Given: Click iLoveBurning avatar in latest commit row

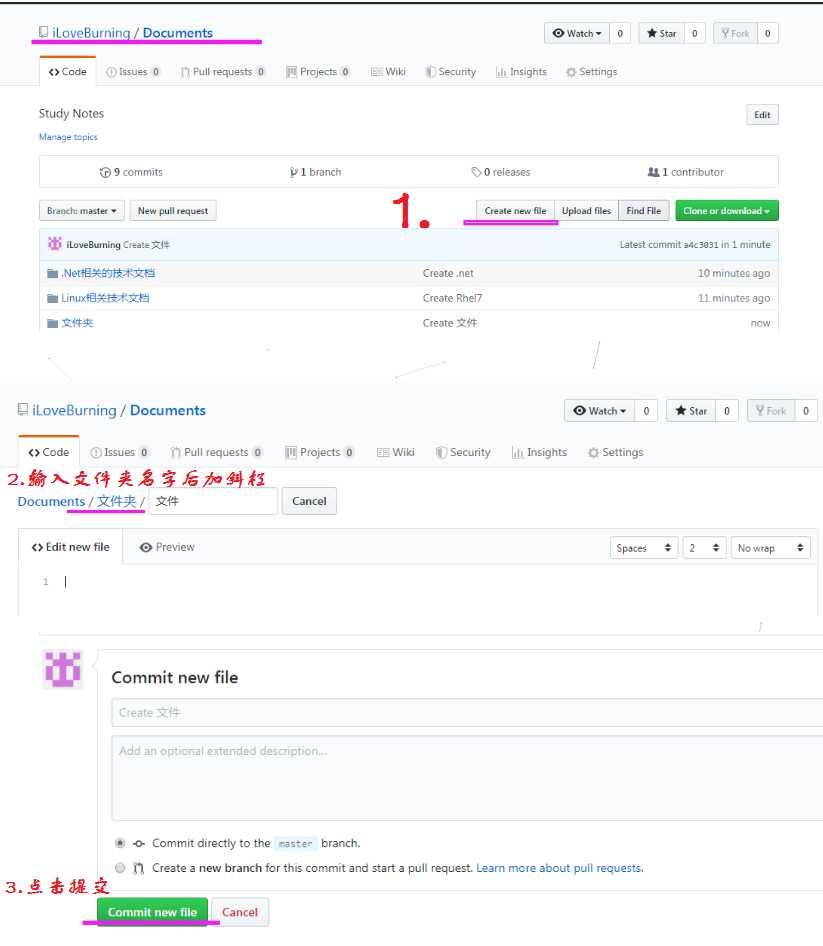Looking at the screenshot, I should 54,244.
